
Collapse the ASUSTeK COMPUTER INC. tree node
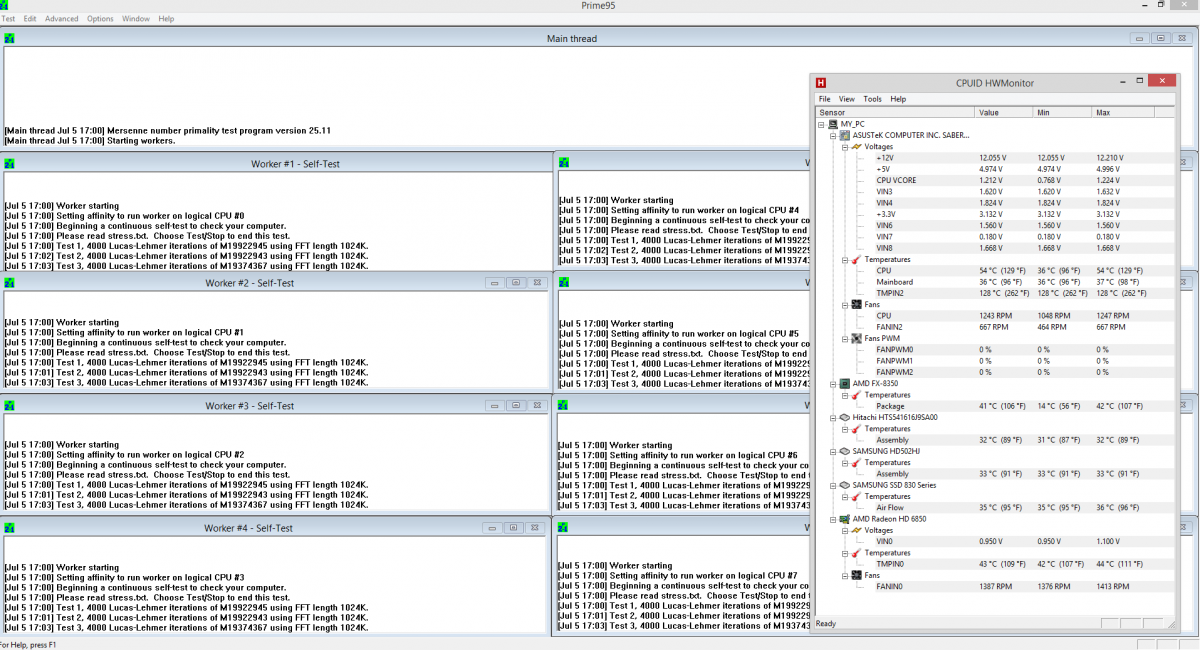(833, 135)
